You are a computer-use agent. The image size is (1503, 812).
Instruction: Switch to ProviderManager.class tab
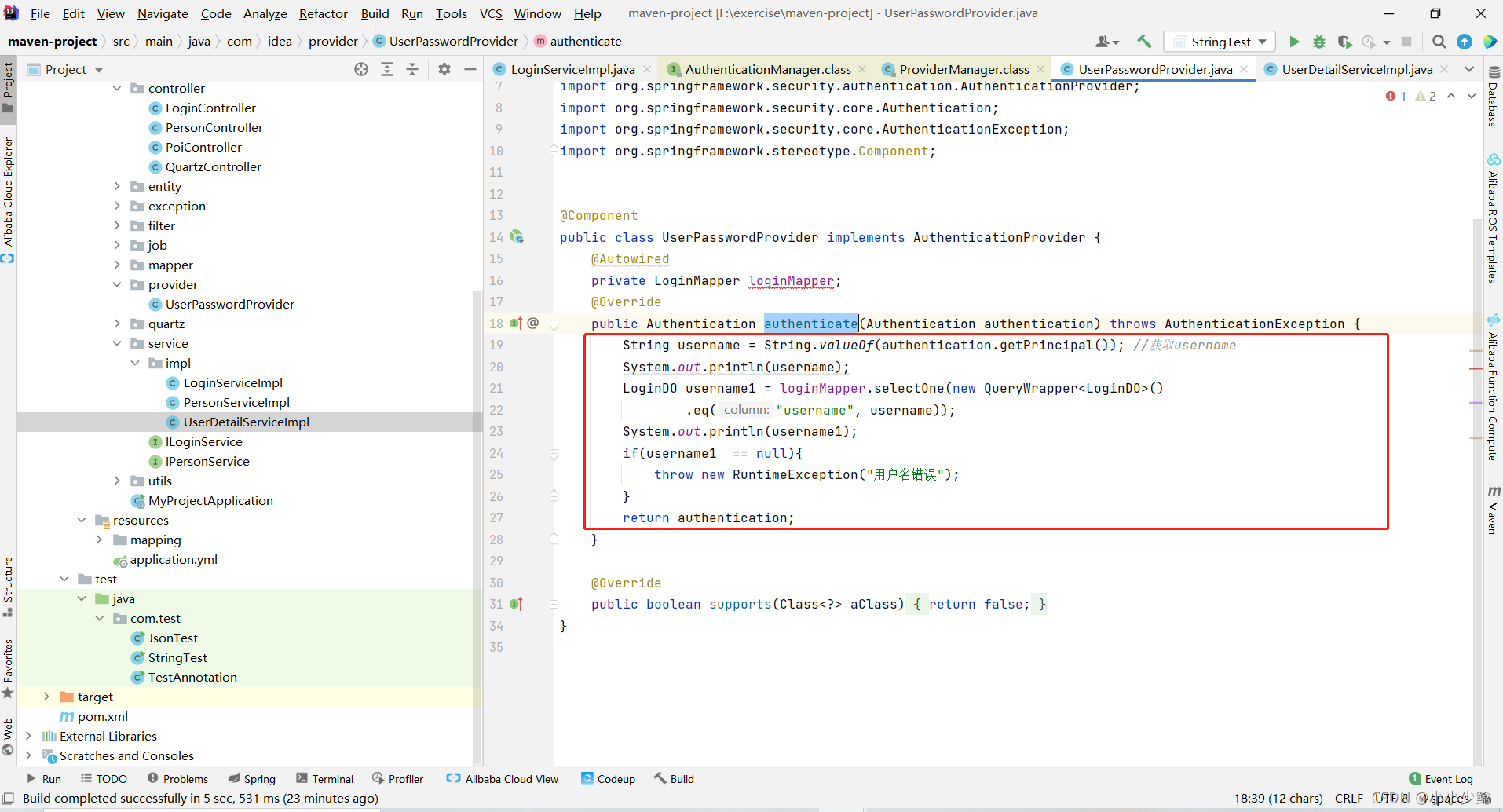pyautogui.click(x=964, y=69)
